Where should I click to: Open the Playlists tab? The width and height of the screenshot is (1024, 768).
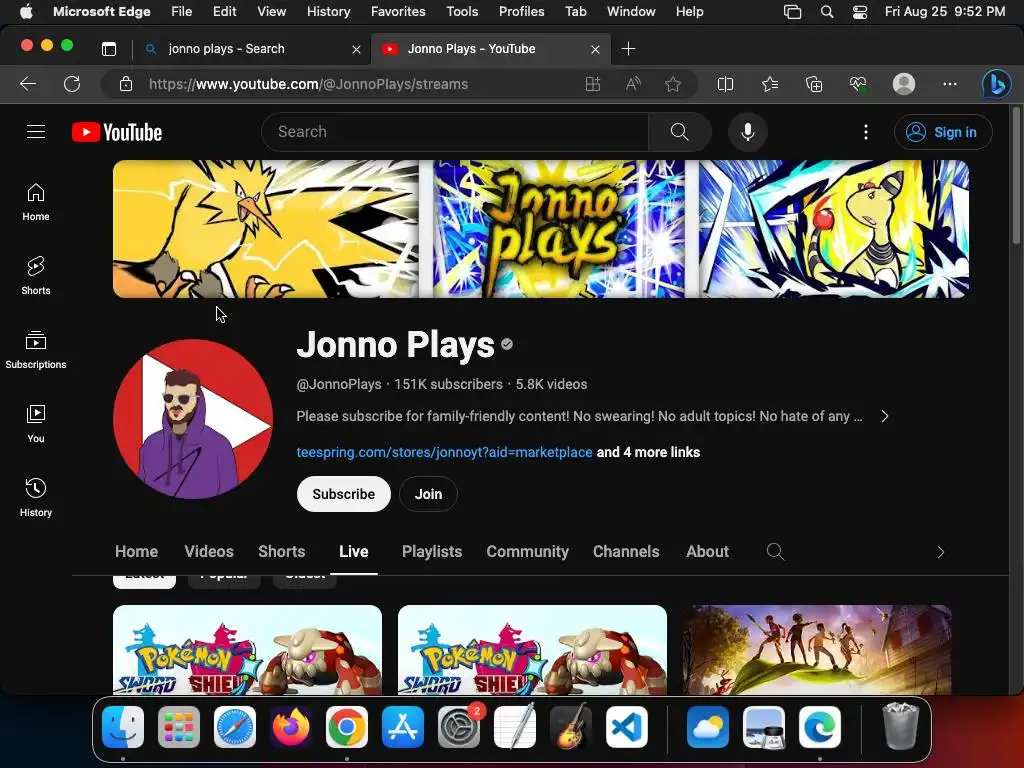click(432, 551)
